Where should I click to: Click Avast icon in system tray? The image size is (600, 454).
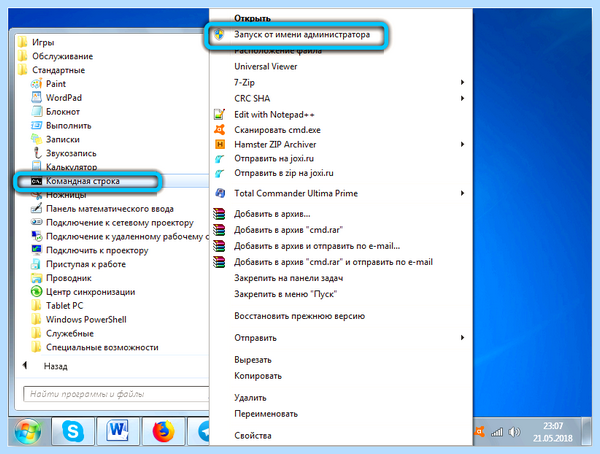coord(479,432)
